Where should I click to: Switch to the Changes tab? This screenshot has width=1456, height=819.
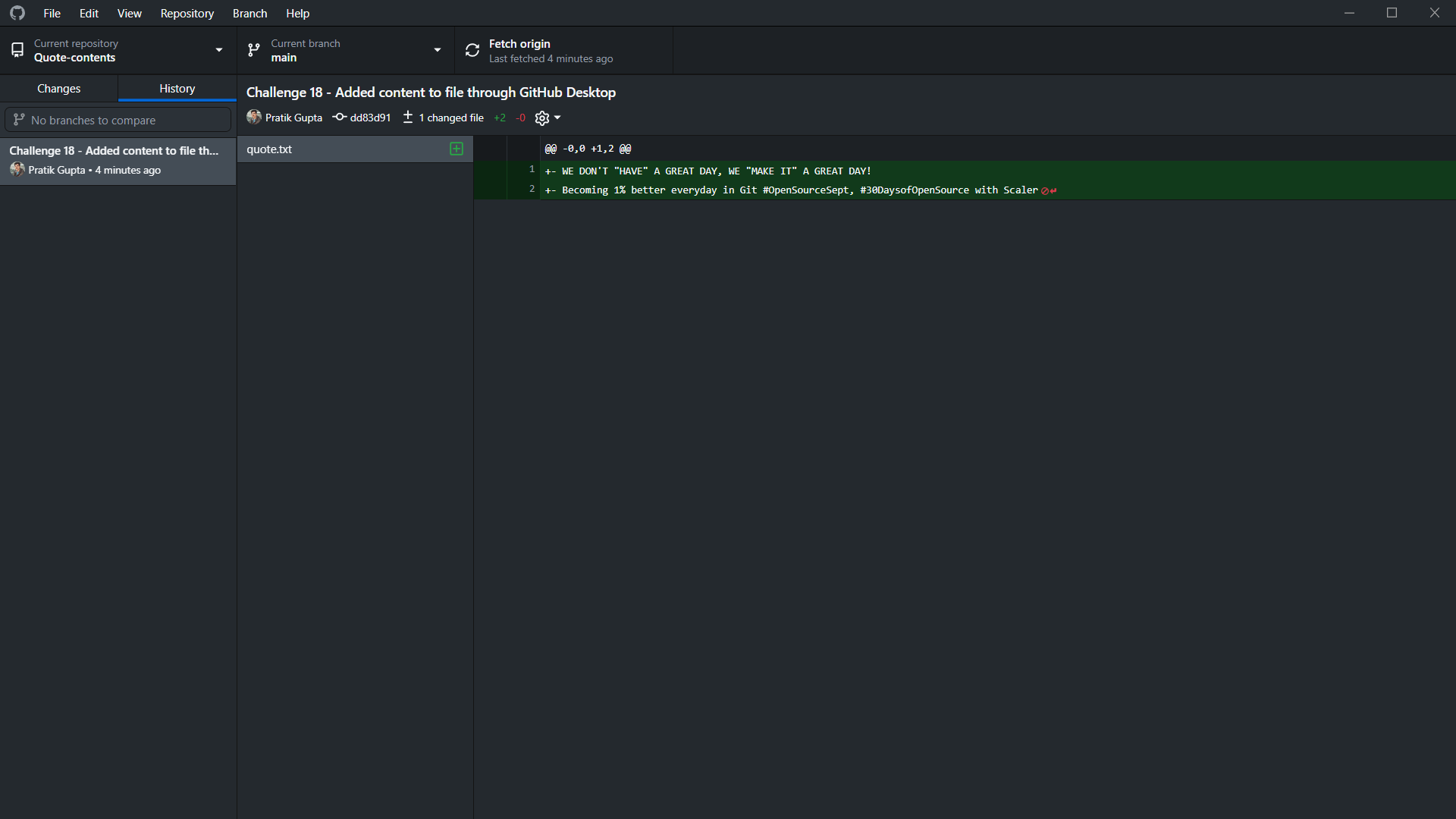click(x=58, y=88)
